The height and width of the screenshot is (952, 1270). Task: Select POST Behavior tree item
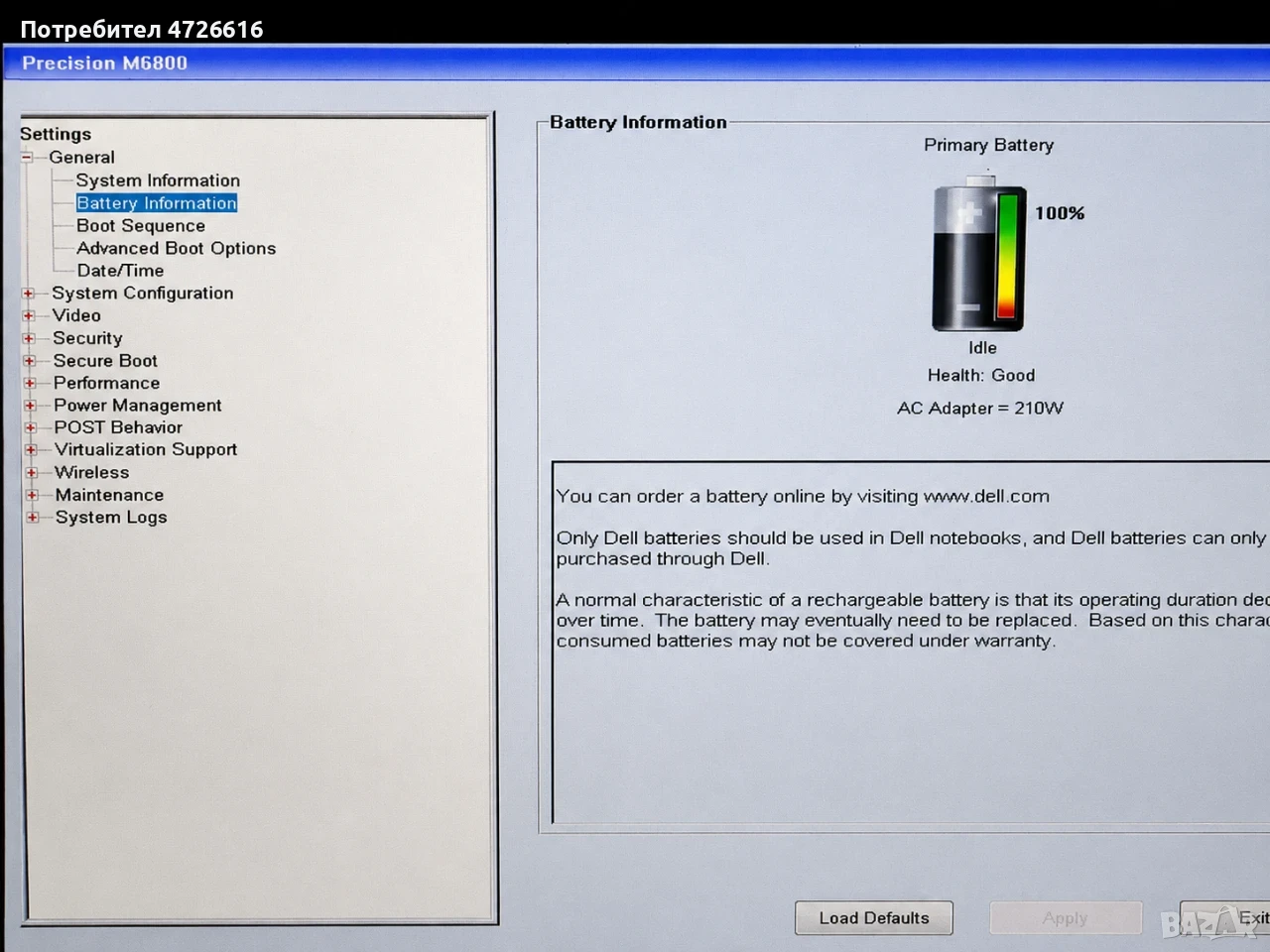[x=118, y=427]
